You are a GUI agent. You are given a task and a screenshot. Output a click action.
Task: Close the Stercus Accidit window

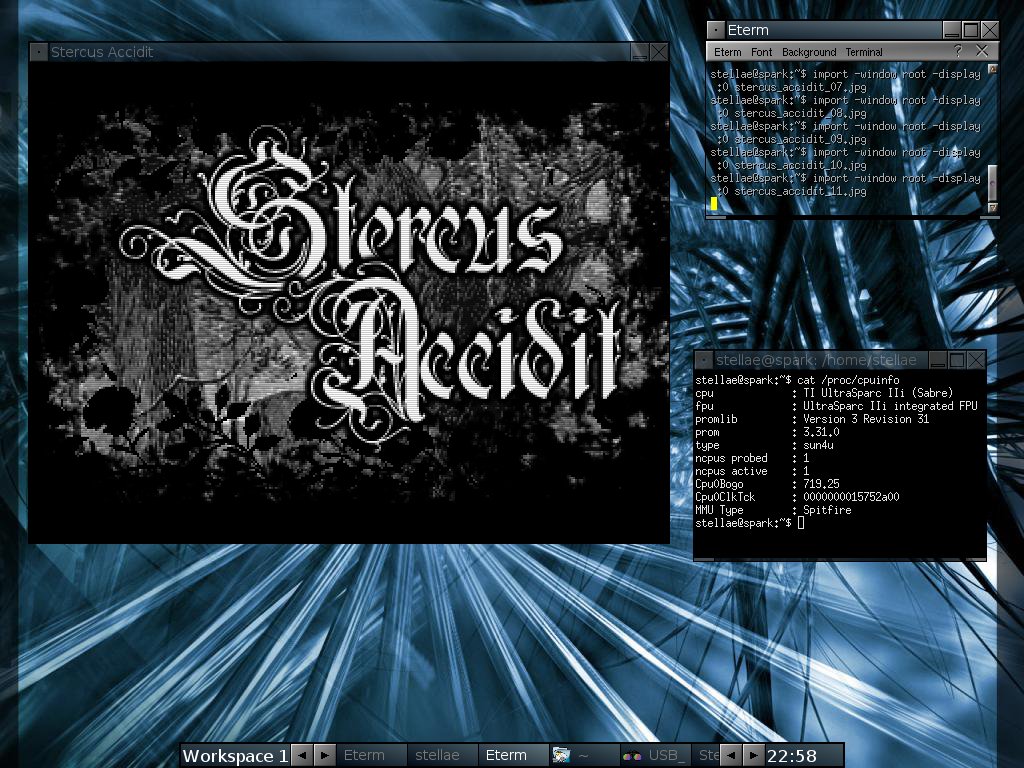[659, 52]
